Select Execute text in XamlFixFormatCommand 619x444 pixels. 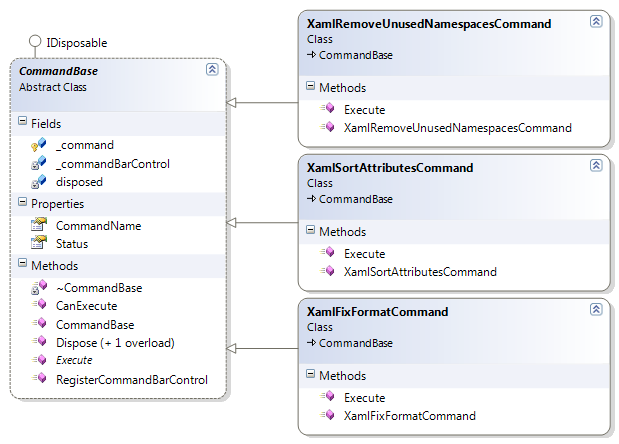pos(364,398)
